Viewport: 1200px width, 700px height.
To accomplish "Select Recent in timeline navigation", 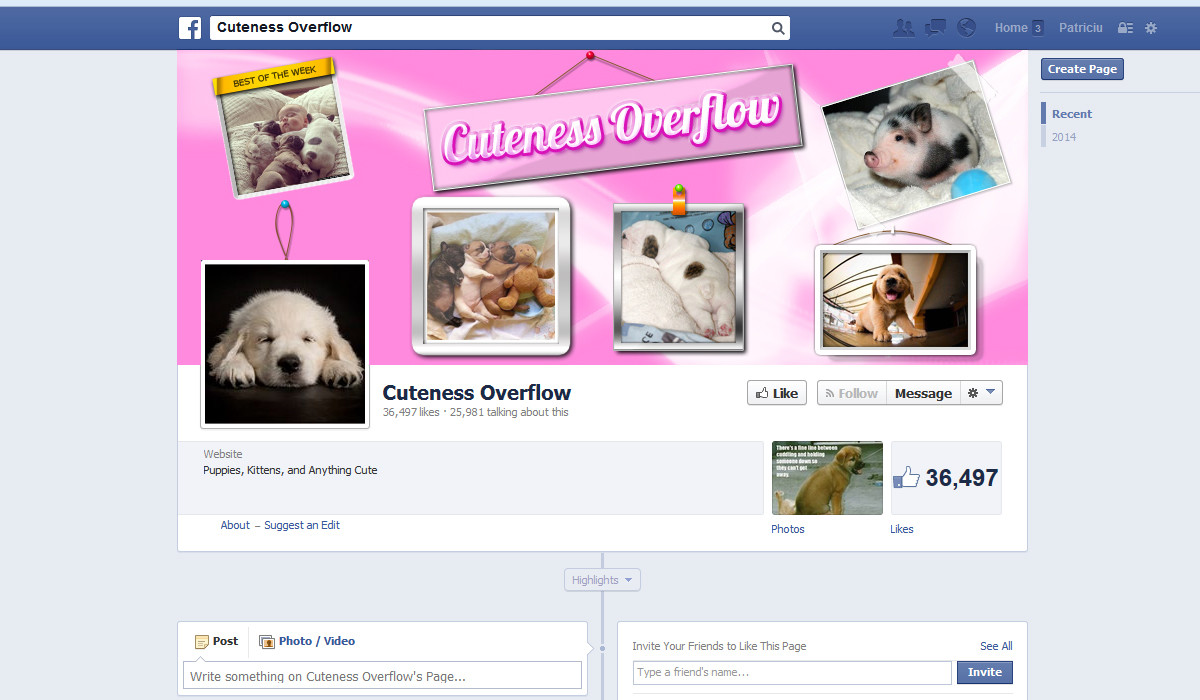I will (1072, 114).
